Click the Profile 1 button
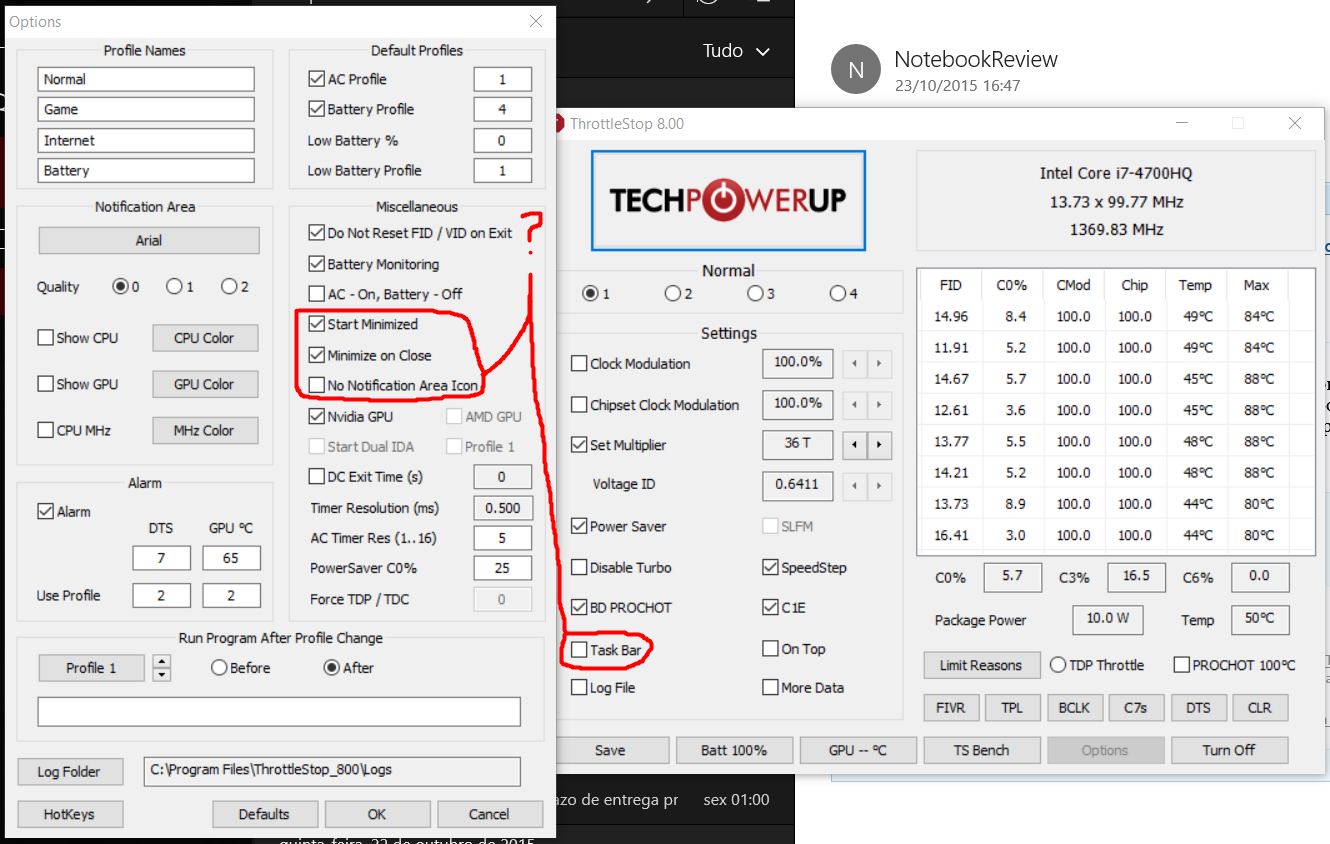 pos(91,668)
